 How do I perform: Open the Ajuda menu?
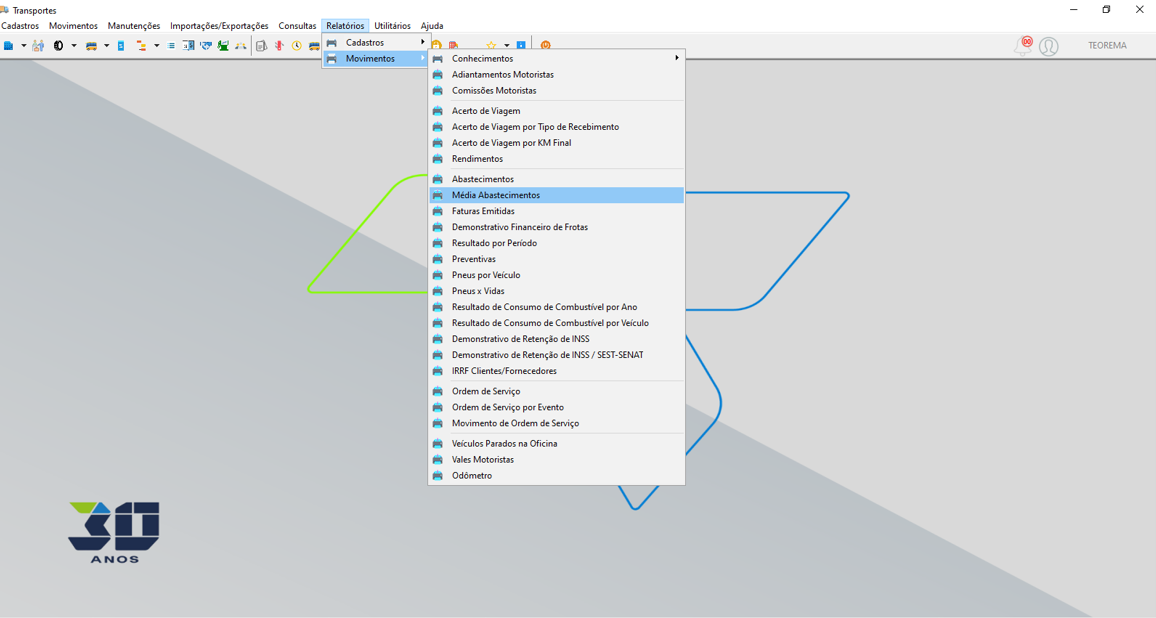pyautogui.click(x=432, y=26)
